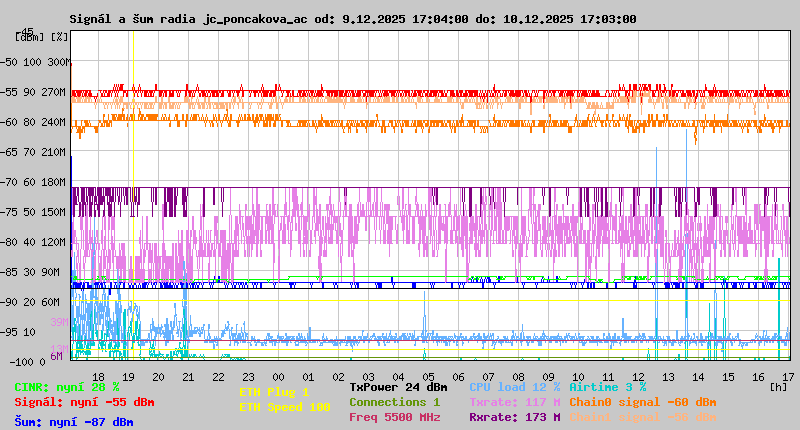Click the 'ETH Plug 1' legend label
Viewport: 800px width, 430px height.
coord(274,392)
